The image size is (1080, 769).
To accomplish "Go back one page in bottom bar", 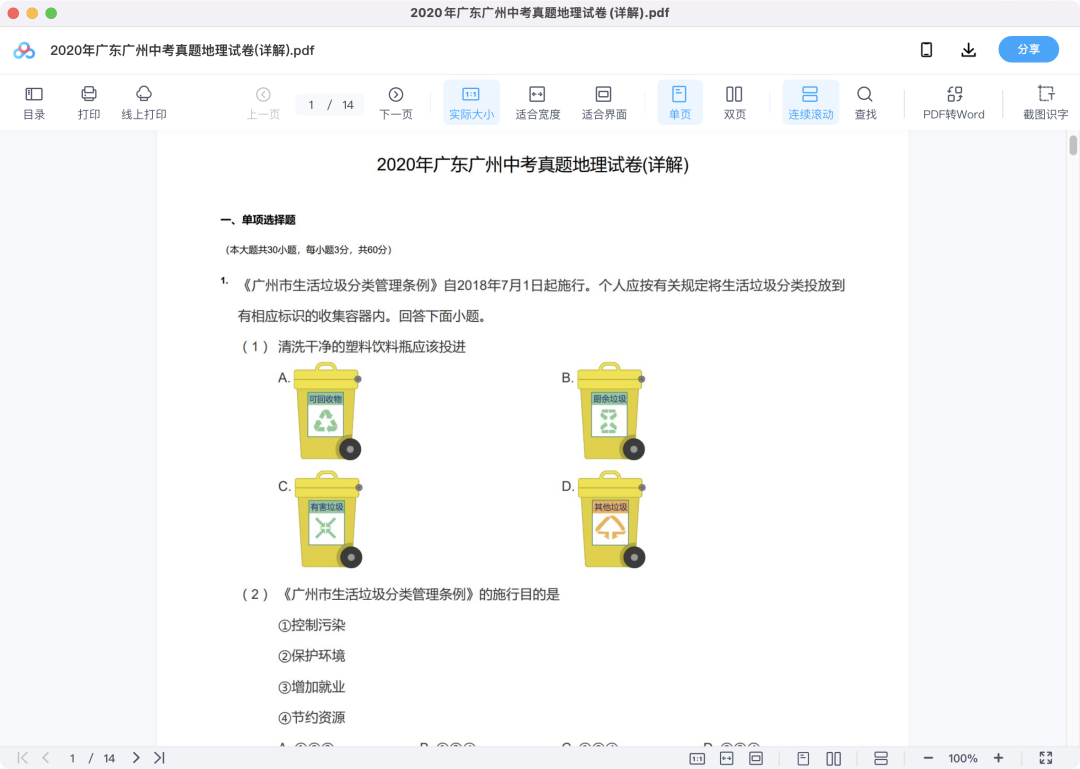I will [45, 758].
